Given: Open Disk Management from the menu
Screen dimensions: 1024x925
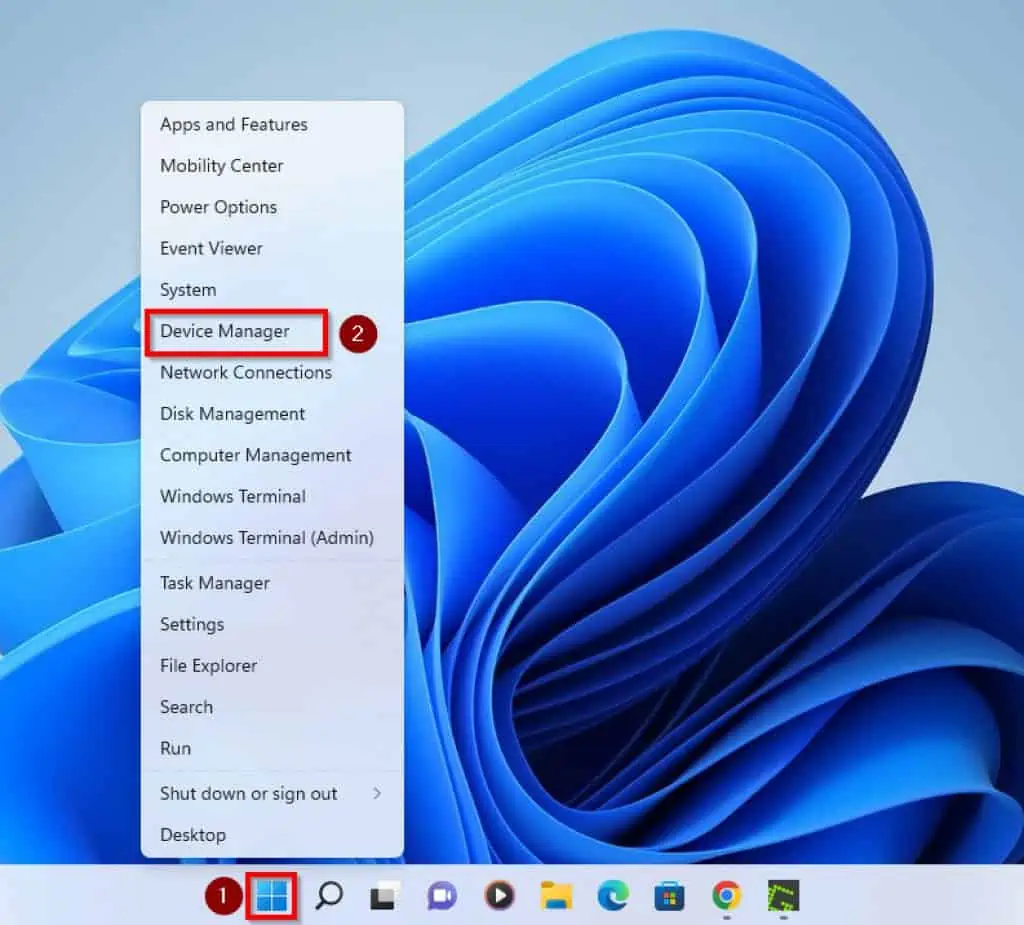Looking at the screenshot, I should [x=232, y=413].
